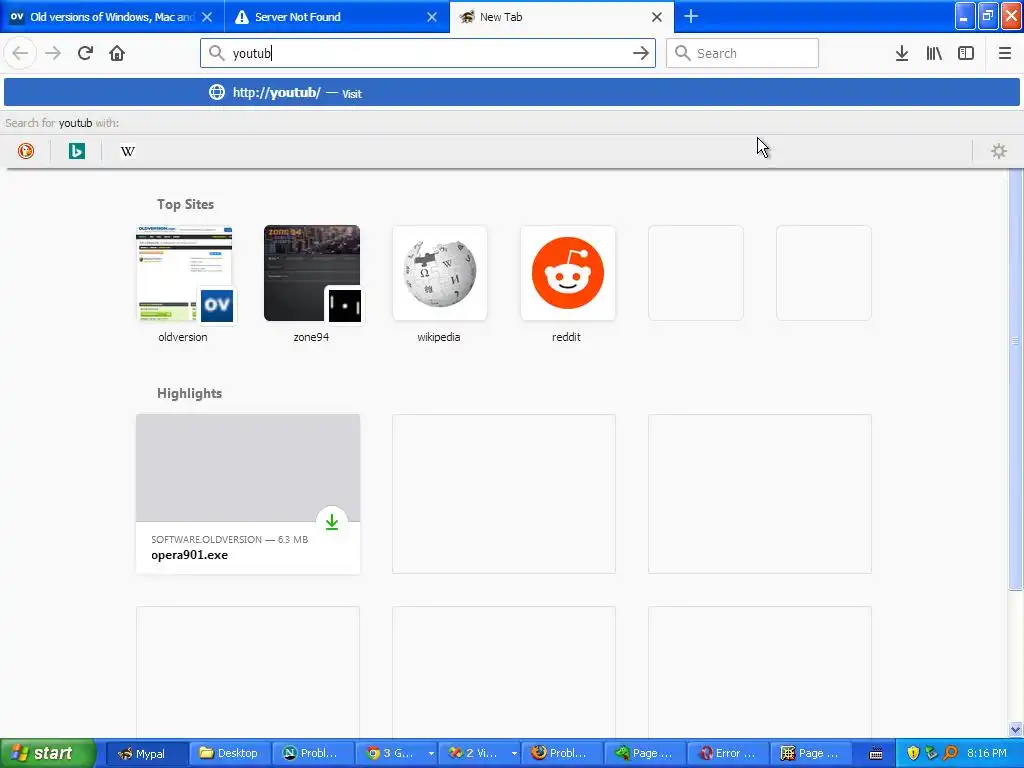
Task: Click the address bar containing youtub
Action: coord(428,53)
